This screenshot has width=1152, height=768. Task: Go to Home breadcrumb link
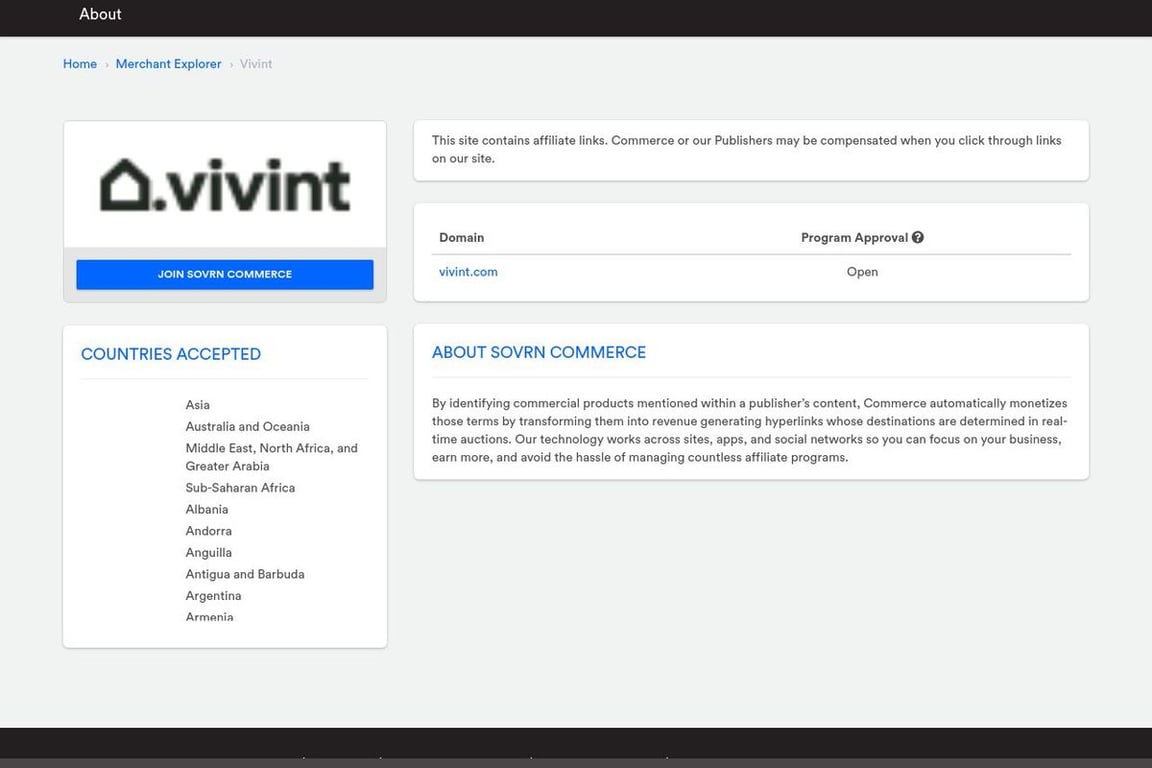(x=80, y=64)
